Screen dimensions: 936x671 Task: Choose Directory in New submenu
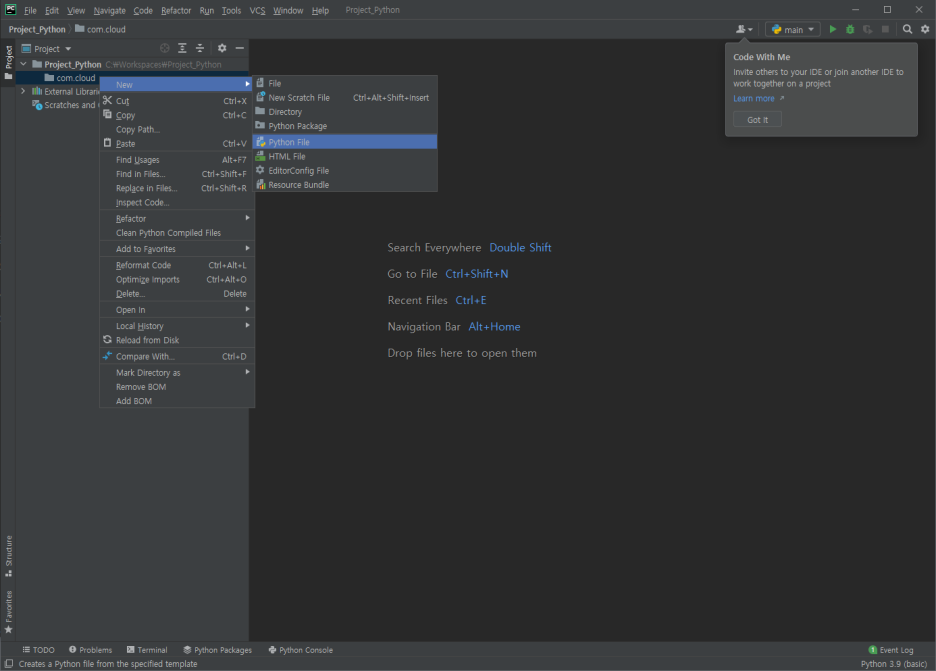coord(345,112)
